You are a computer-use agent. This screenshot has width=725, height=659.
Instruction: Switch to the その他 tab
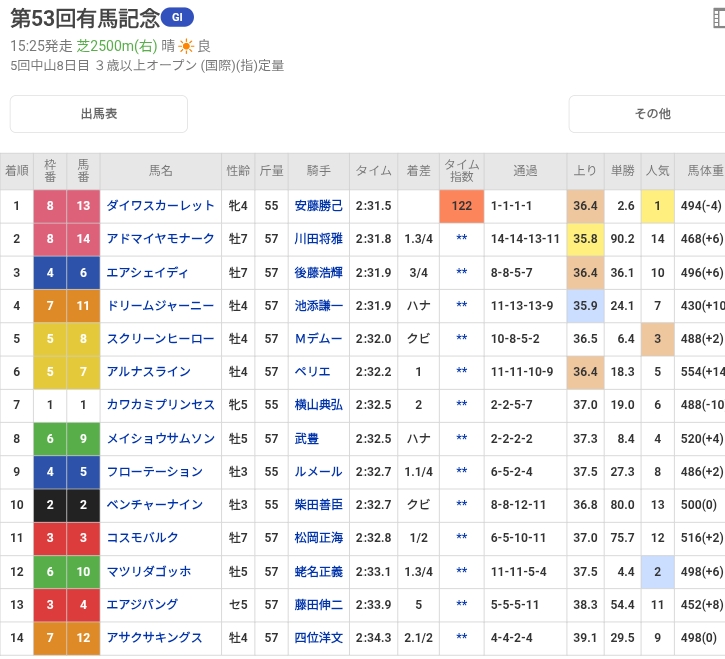click(652, 114)
